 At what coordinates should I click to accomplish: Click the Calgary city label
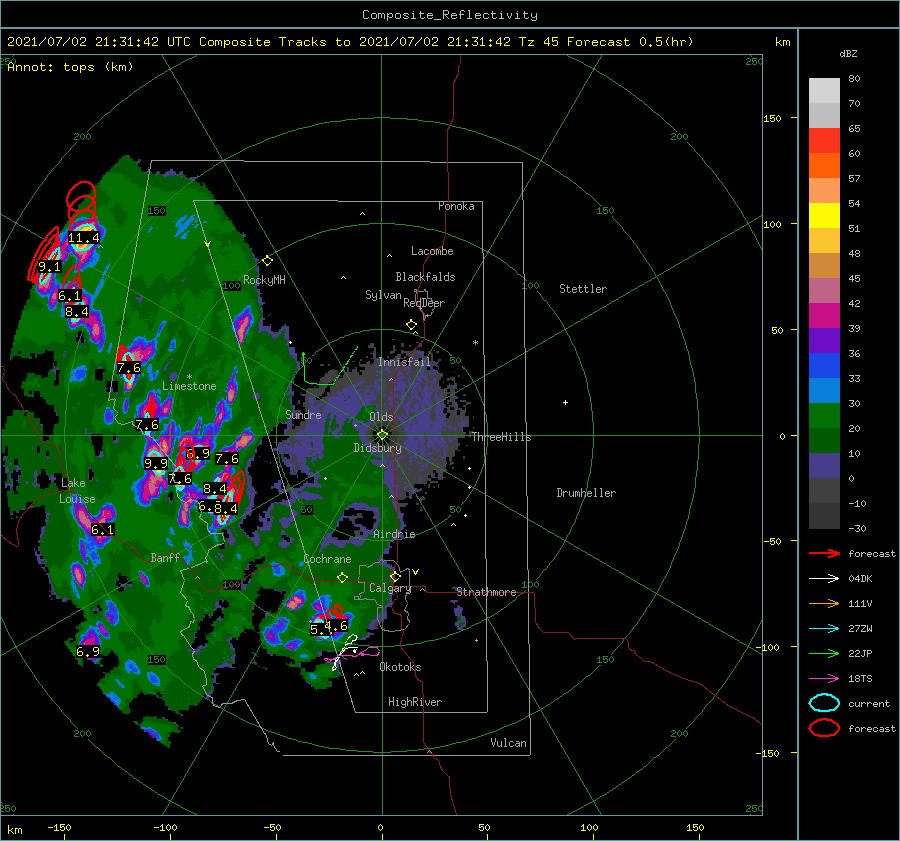(390, 588)
